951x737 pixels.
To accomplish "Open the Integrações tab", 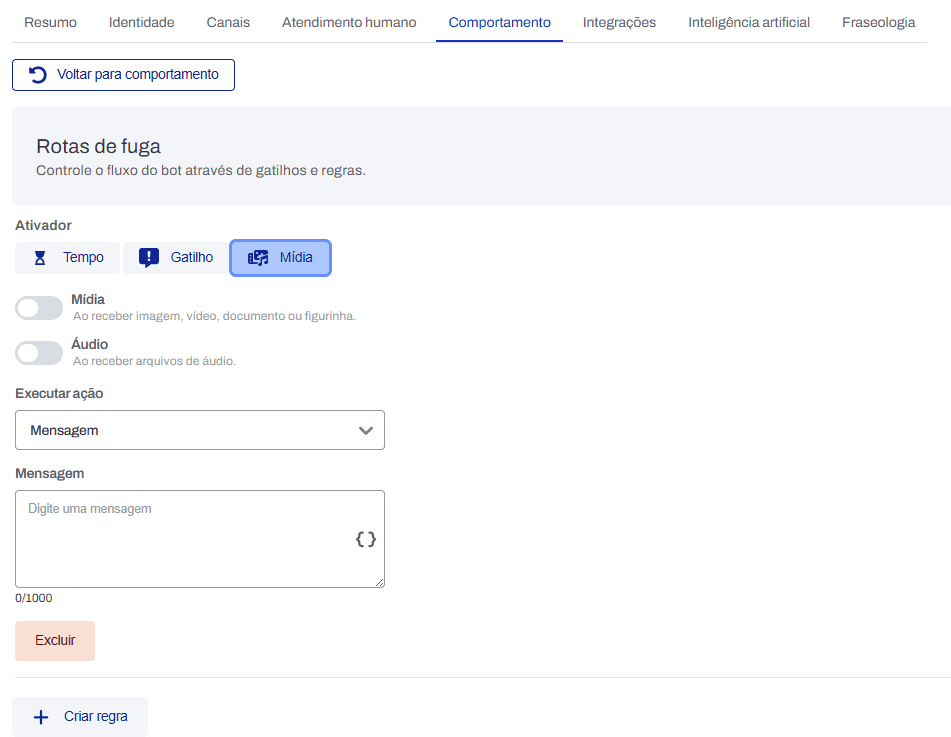I will [x=619, y=22].
